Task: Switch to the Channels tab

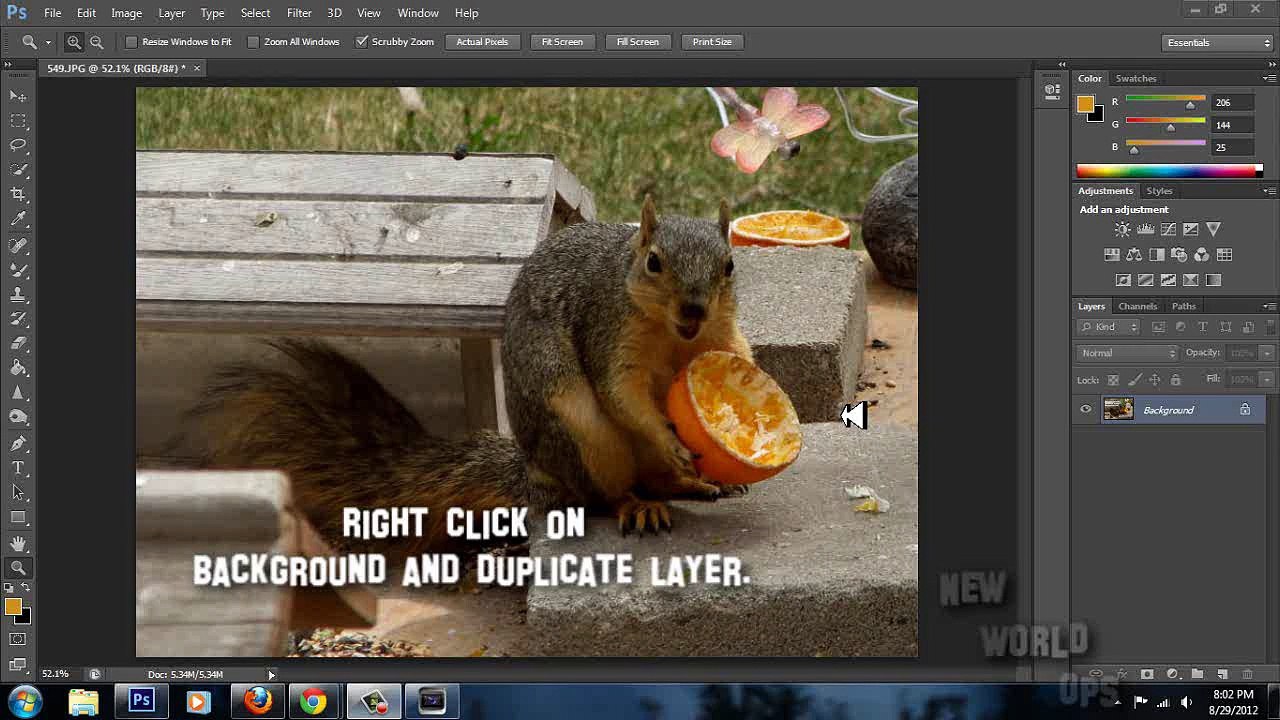Action: pos(1138,306)
